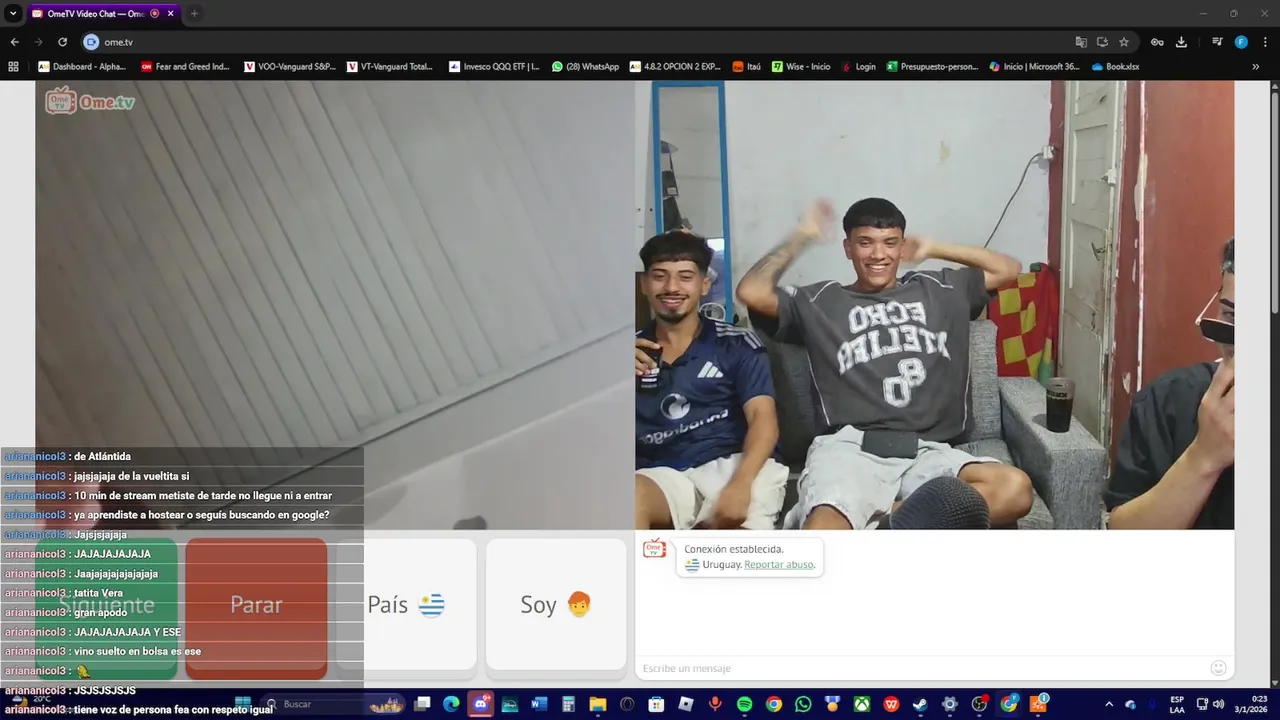Reload the ome.tv page
The image size is (1280, 720).
point(62,42)
